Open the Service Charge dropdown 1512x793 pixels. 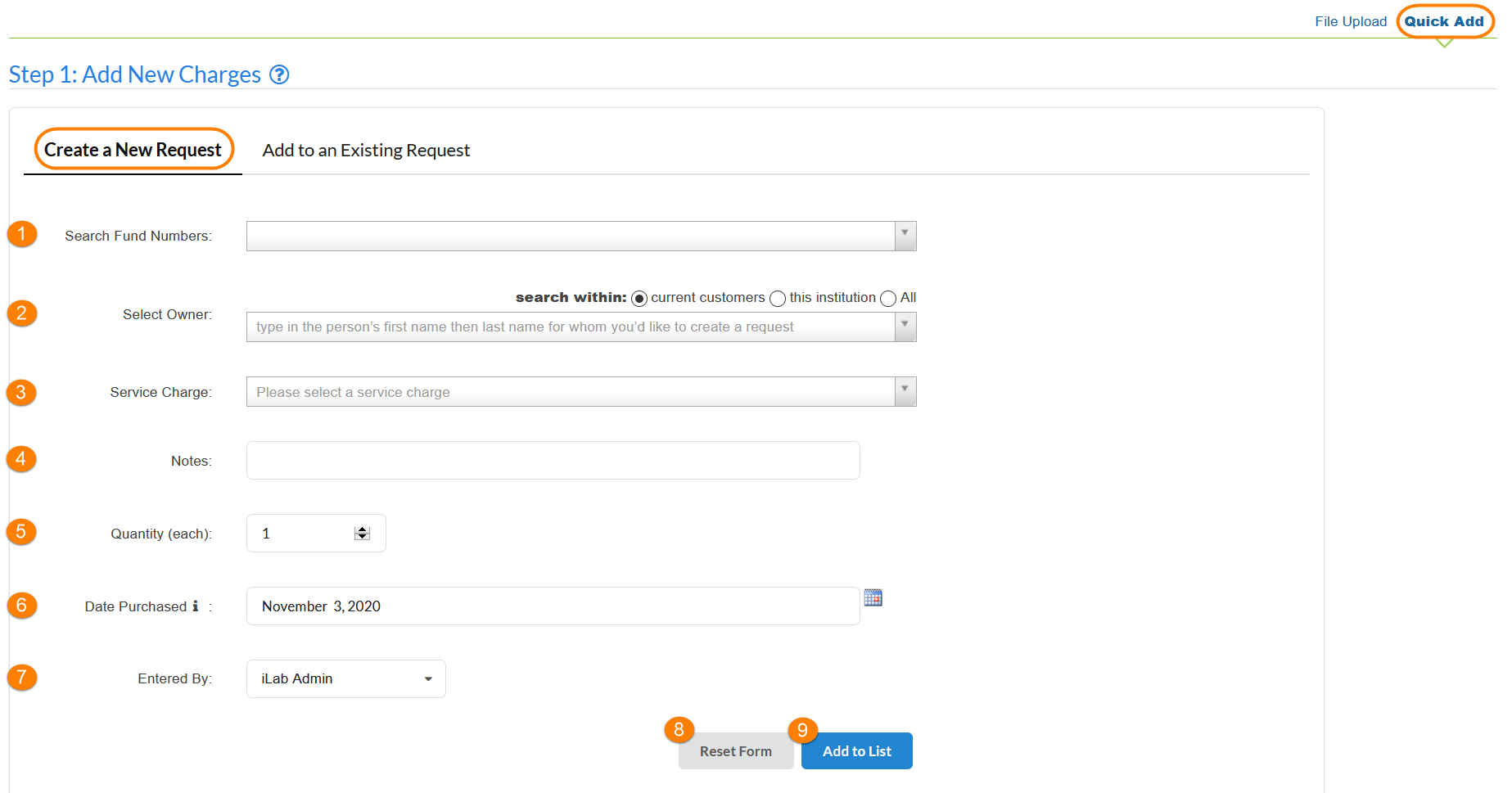905,391
